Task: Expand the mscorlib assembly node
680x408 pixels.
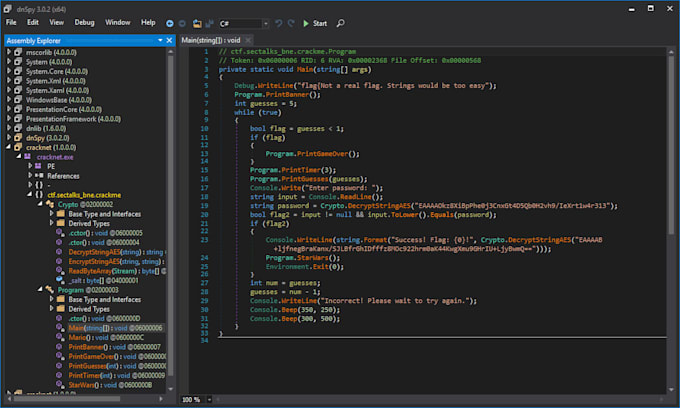Action: pyautogui.click(x=8, y=52)
